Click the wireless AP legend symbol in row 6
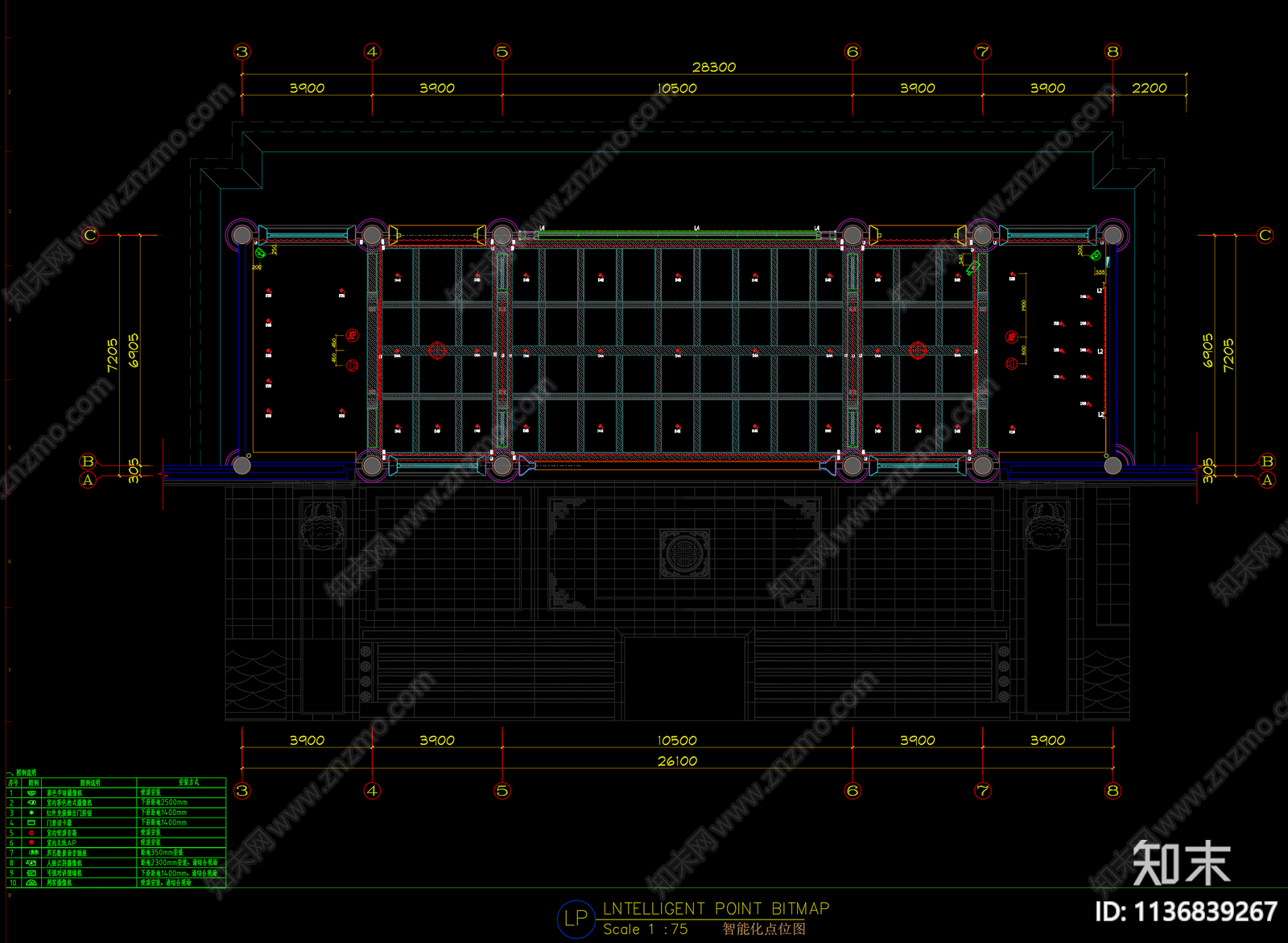Image resolution: width=1288 pixels, height=943 pixels. 32,842
